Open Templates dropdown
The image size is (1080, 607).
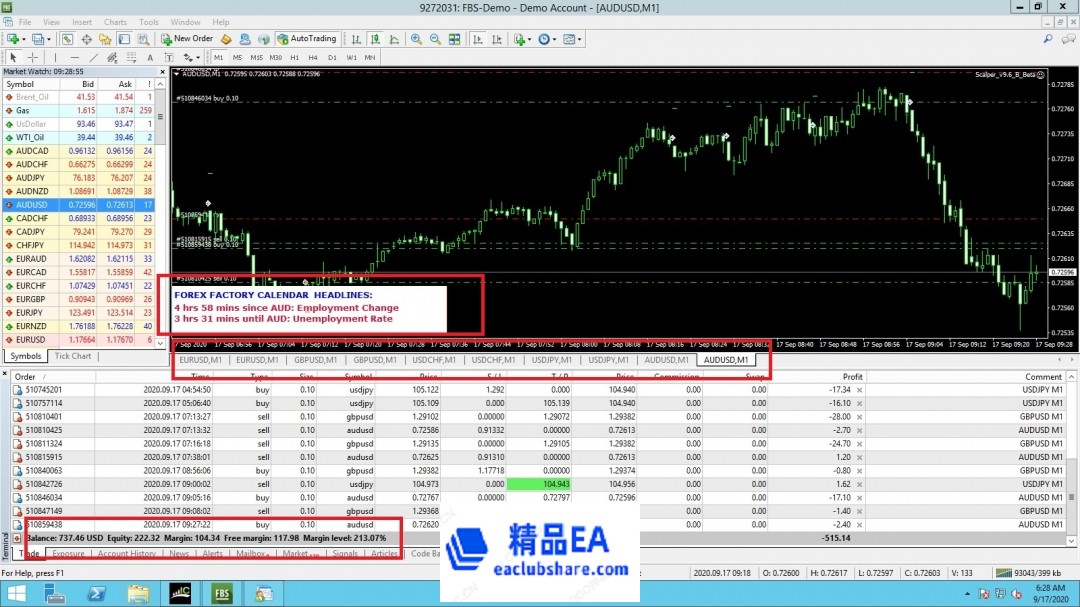(x=572, y=39)
